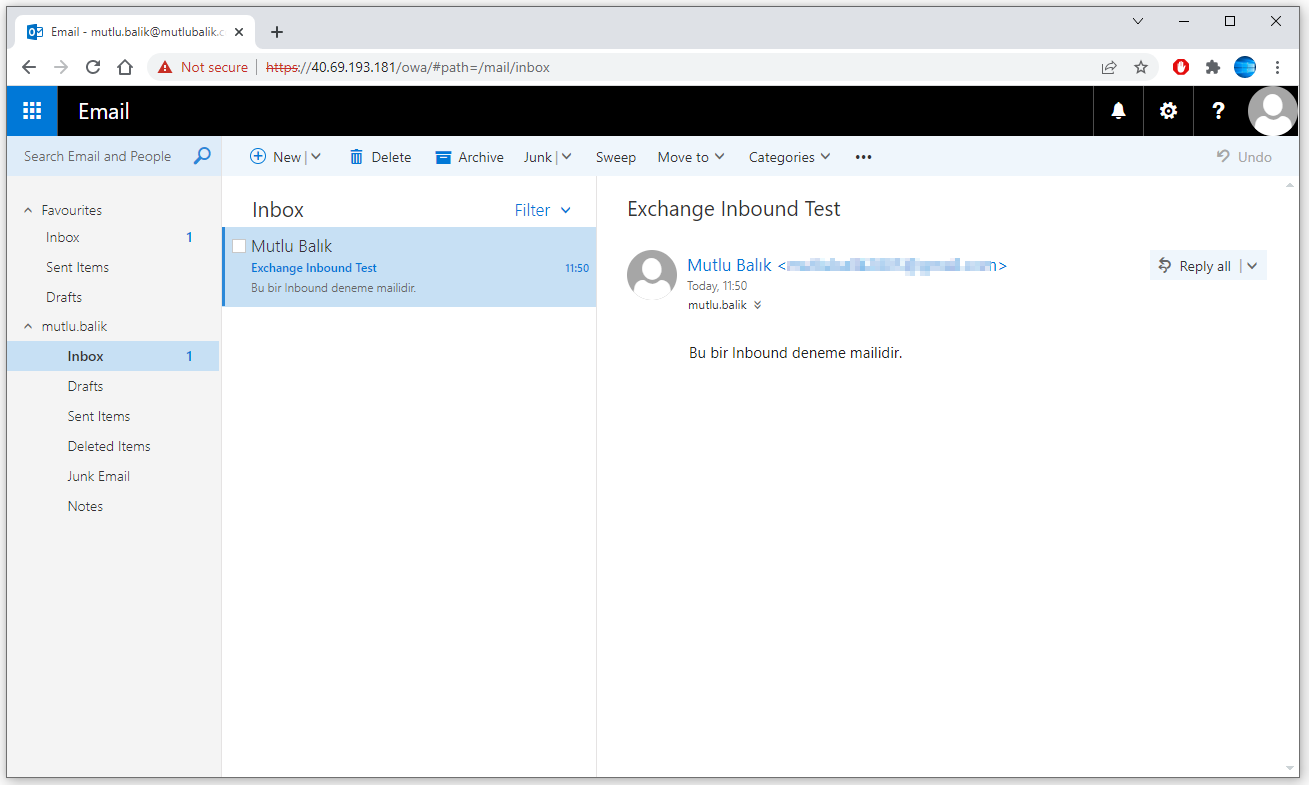The height and width of the screenshot is (785, 1309).
Task: Open the Deleted Items folder
Action: [109, 446]
